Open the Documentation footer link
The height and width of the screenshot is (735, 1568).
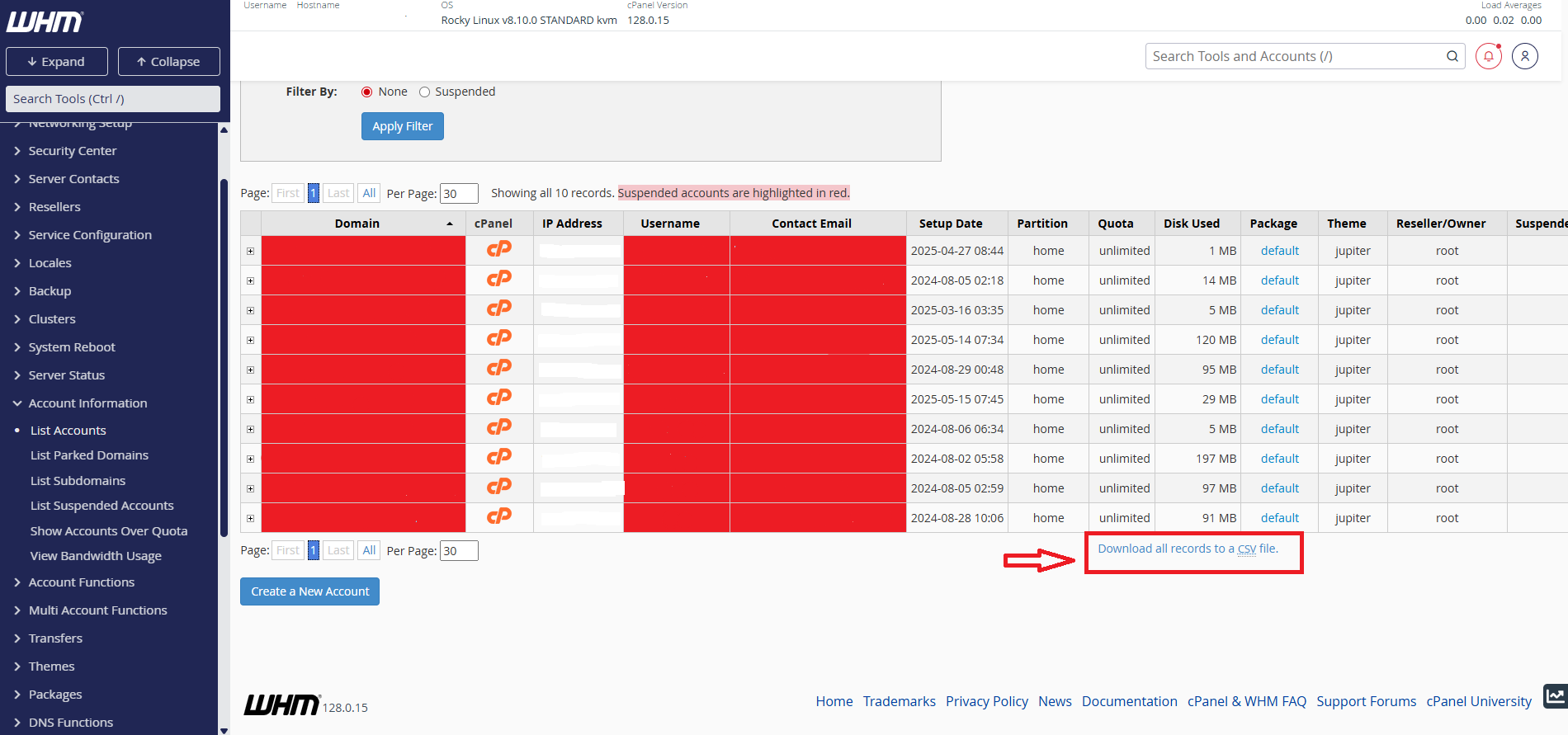click(1130, 701)
